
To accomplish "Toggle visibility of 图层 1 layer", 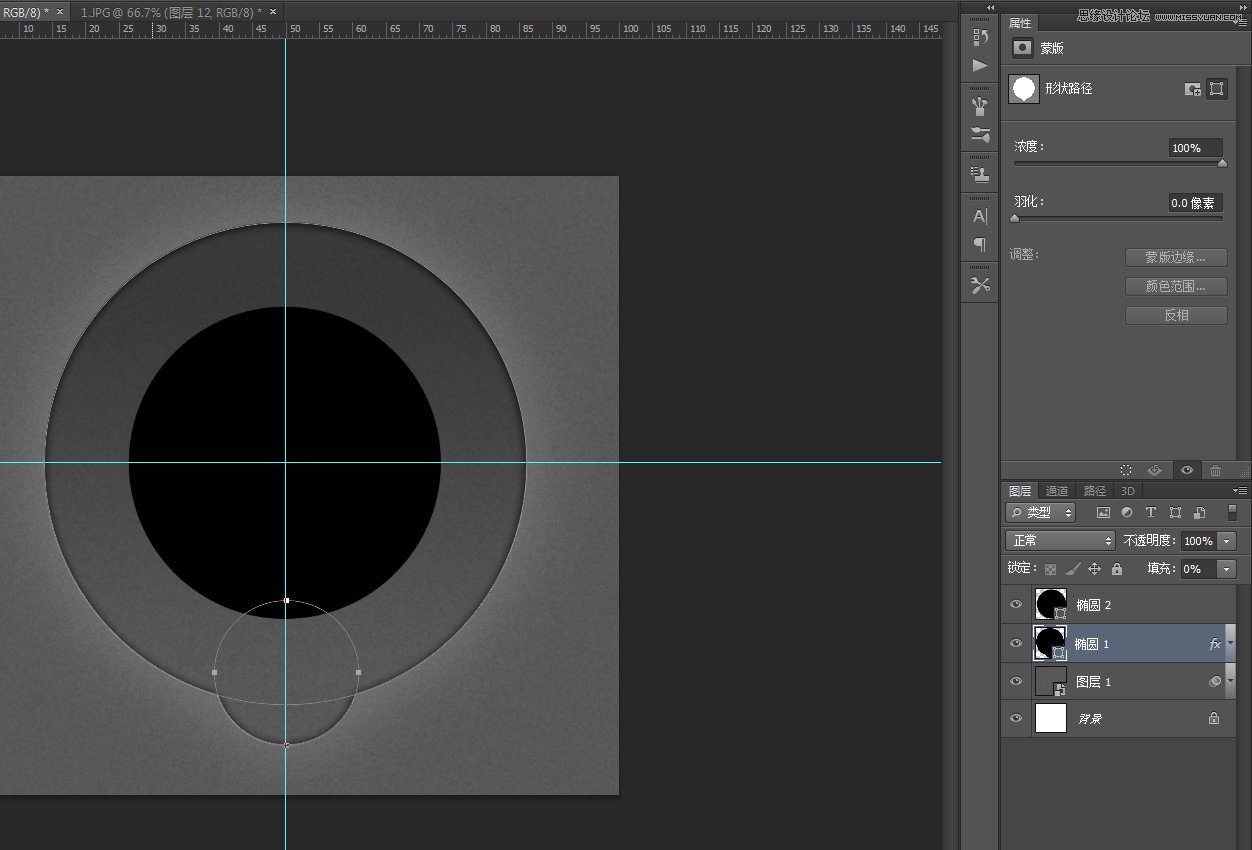I will pos(1016,681).
